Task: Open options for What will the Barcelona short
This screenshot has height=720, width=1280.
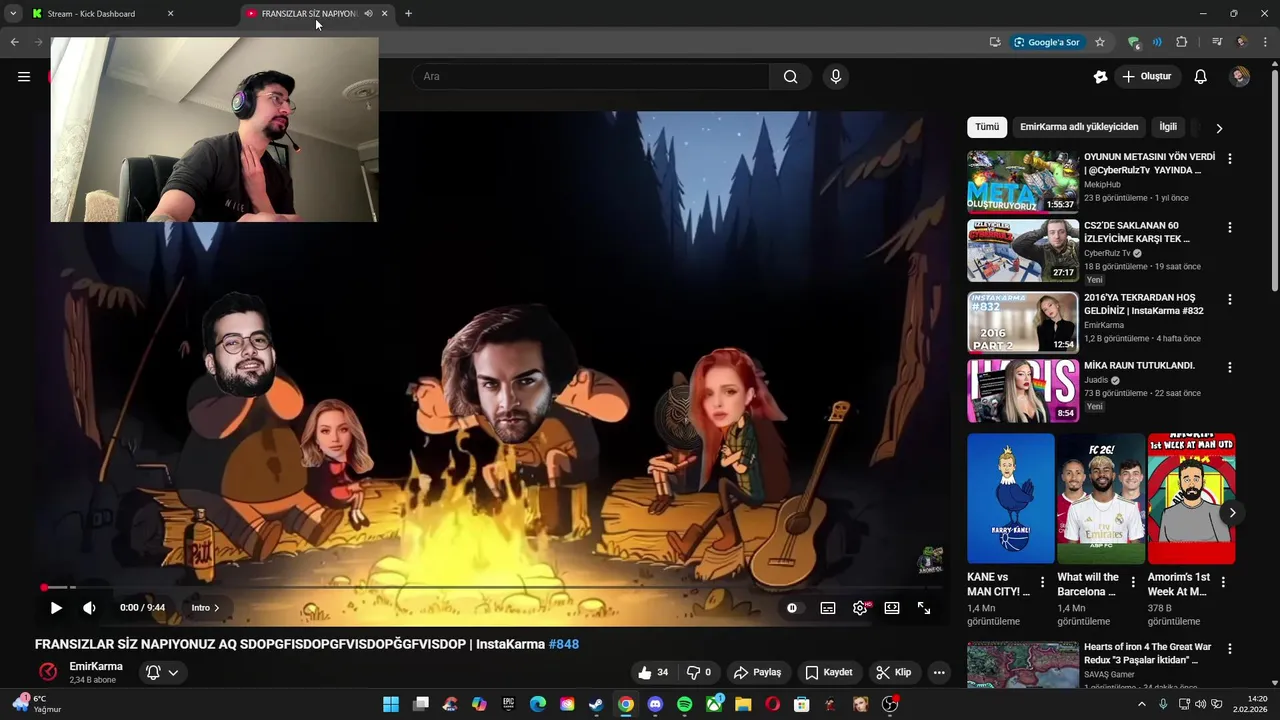Action: (1133, 581)
